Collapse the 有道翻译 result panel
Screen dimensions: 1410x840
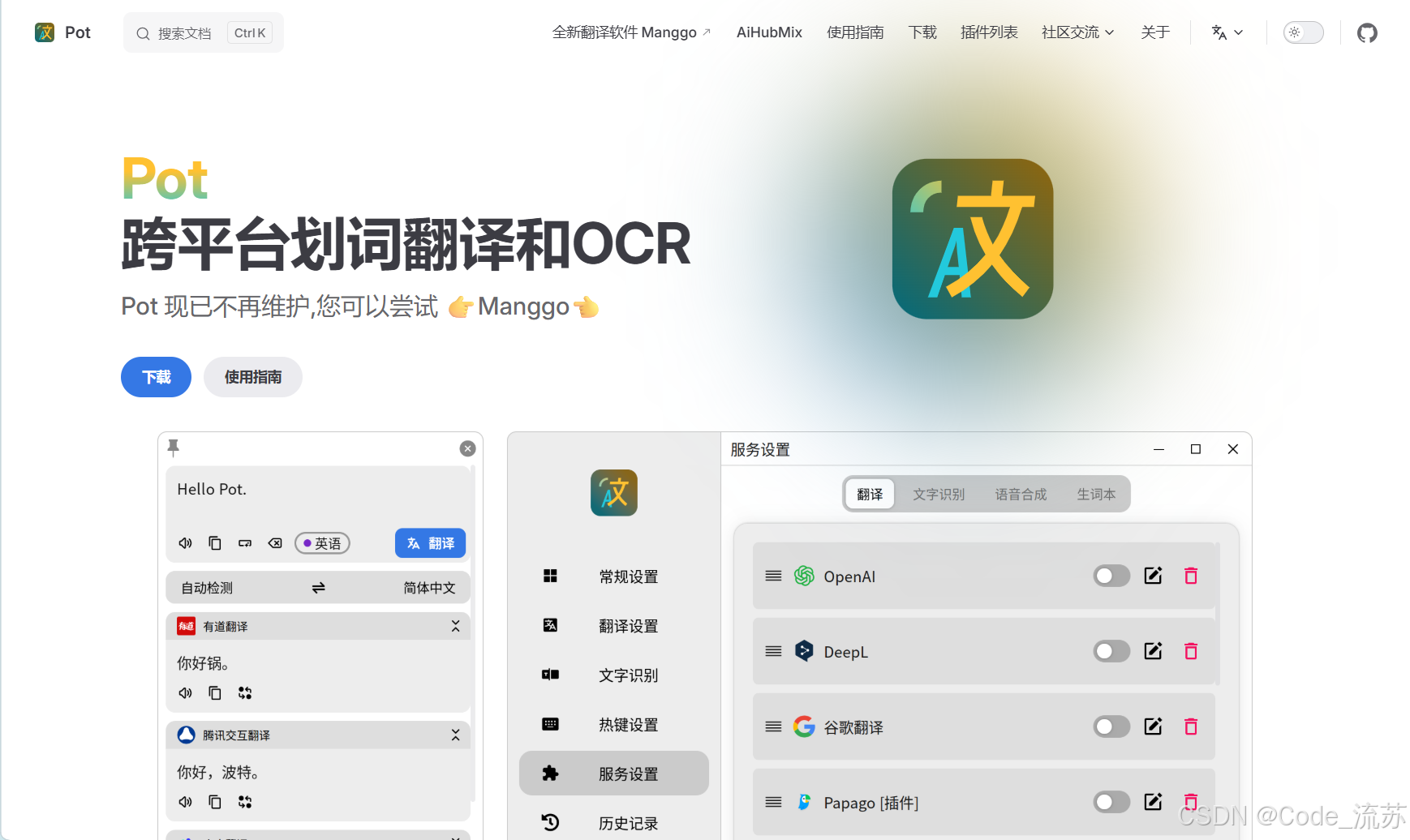[455, 626]
